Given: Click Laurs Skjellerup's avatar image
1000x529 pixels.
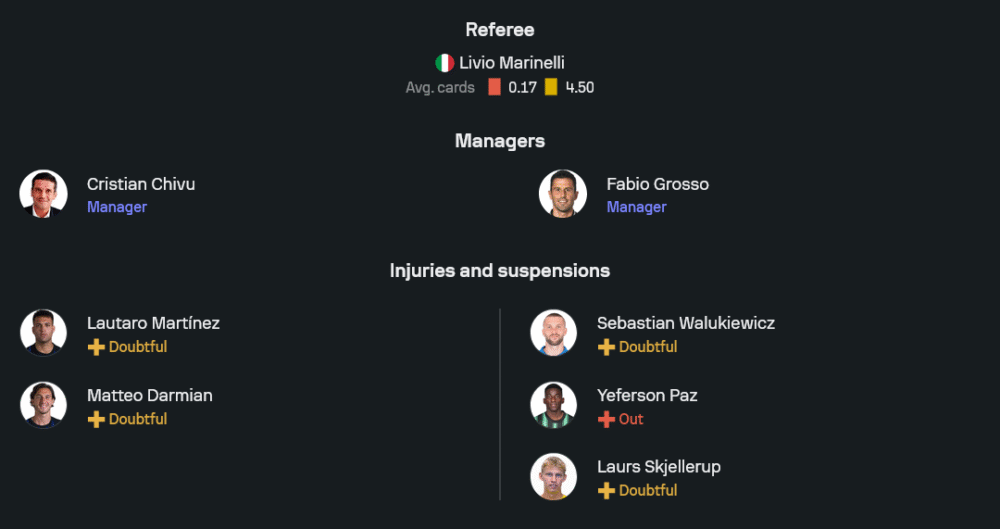Looking at the screenshot, I should [x=554, y=477].
